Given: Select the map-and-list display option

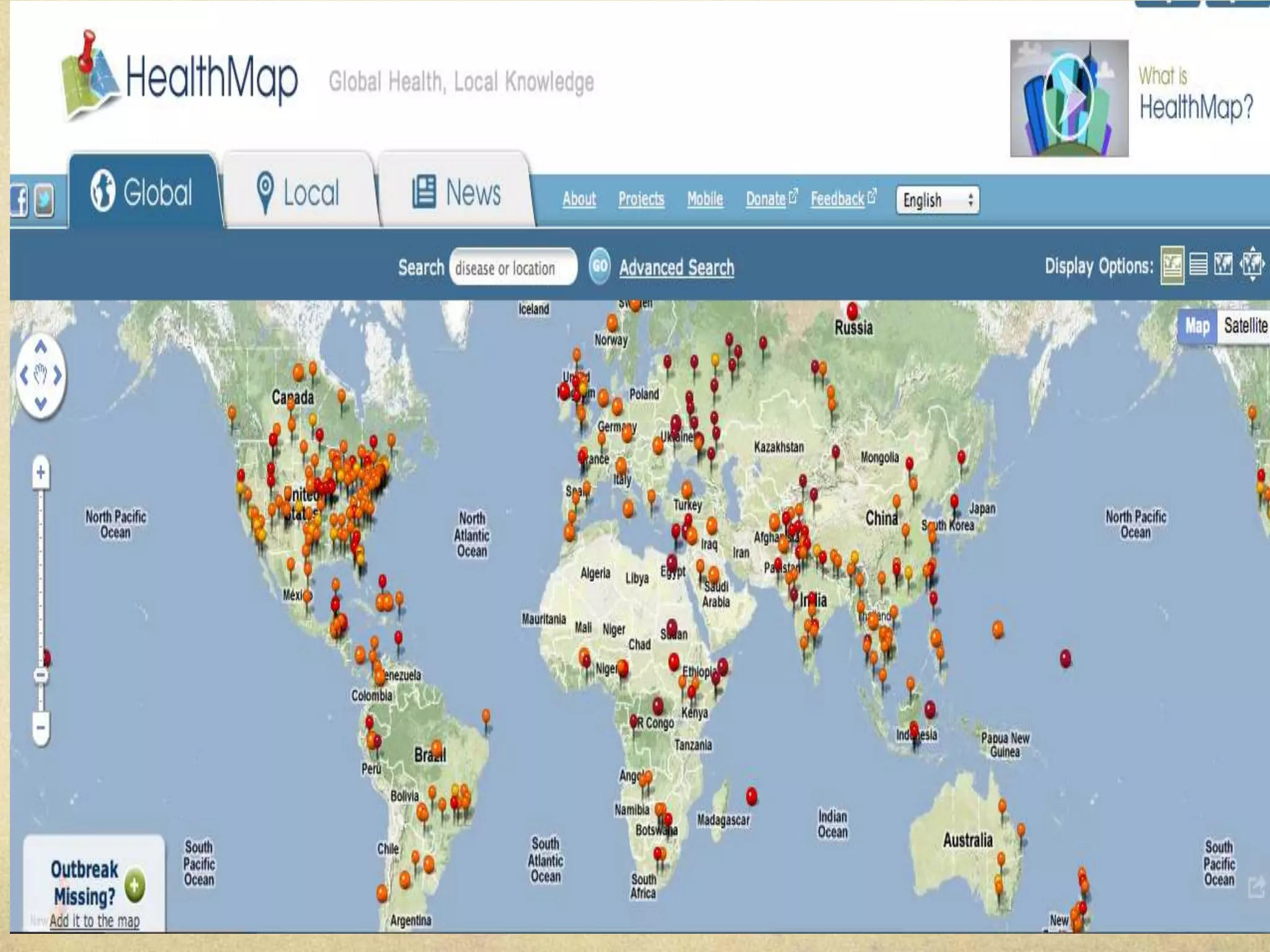Looking at the screenshot, I should tap(1172, 265).
